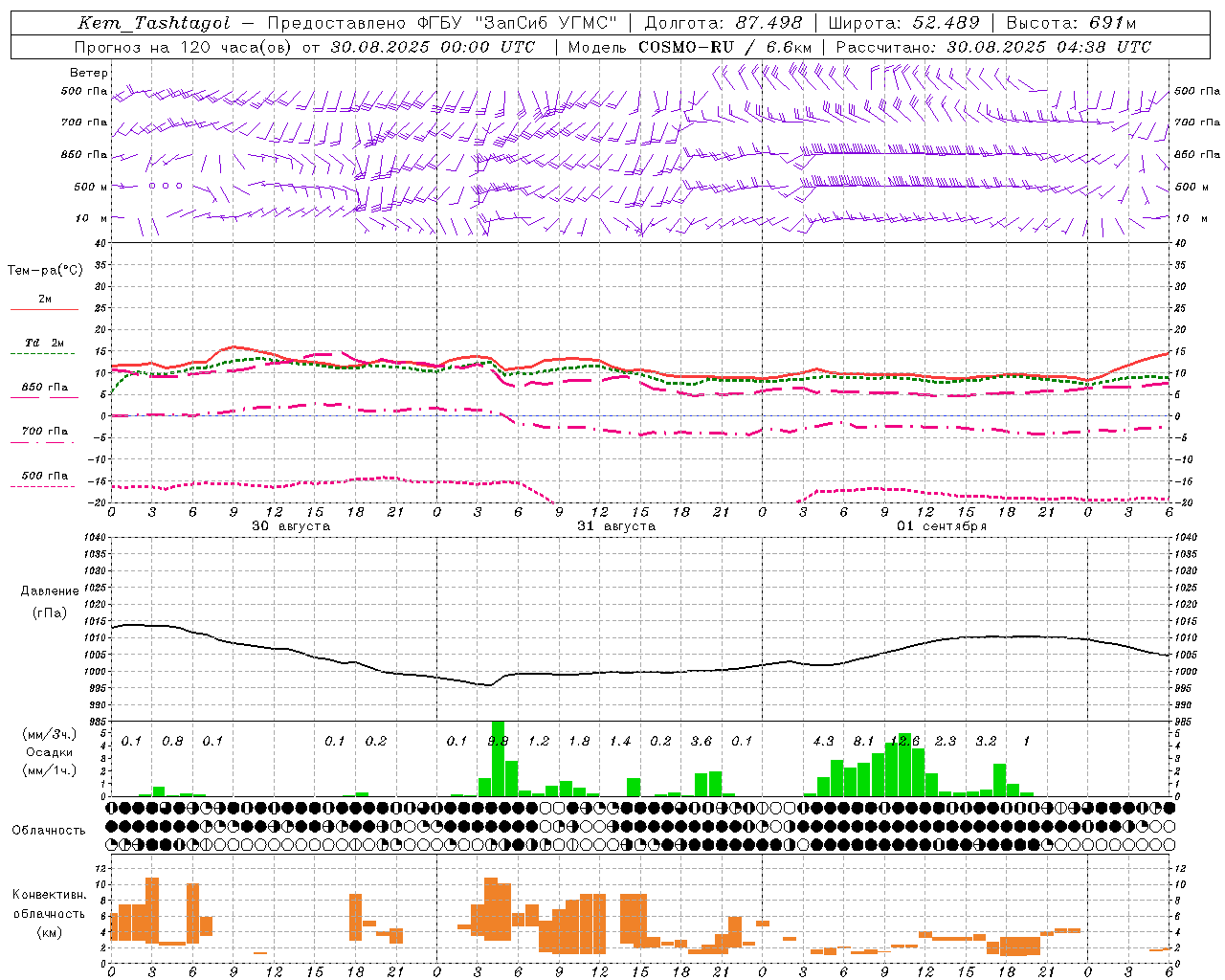Click the "(мм/1ч.)" unit label
Screen dimensions: 1225x980
coord(49,770)
